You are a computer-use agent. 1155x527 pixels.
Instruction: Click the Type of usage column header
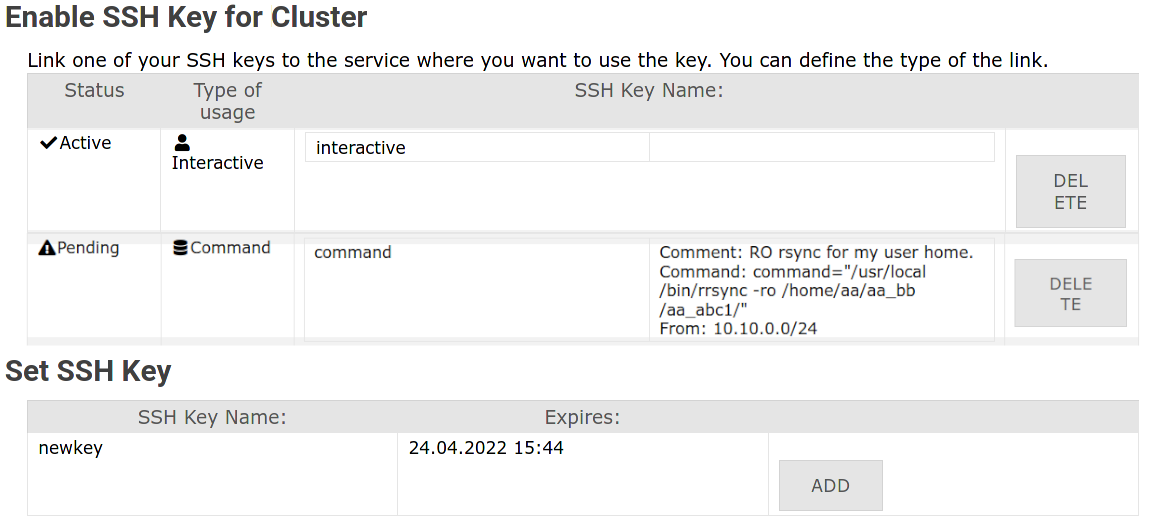tap(228, 101)
